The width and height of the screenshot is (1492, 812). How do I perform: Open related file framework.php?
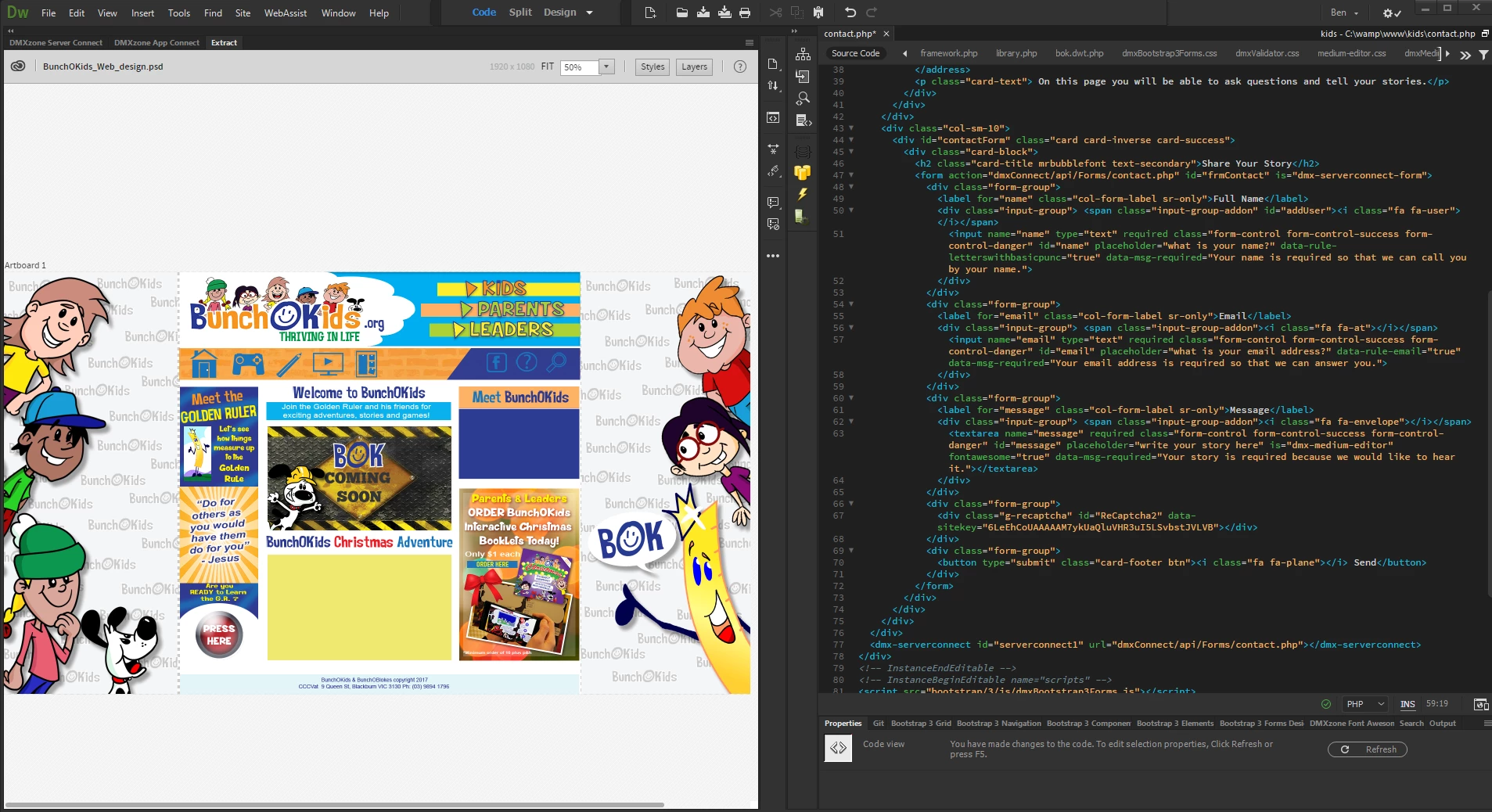[x=949, y=53]
